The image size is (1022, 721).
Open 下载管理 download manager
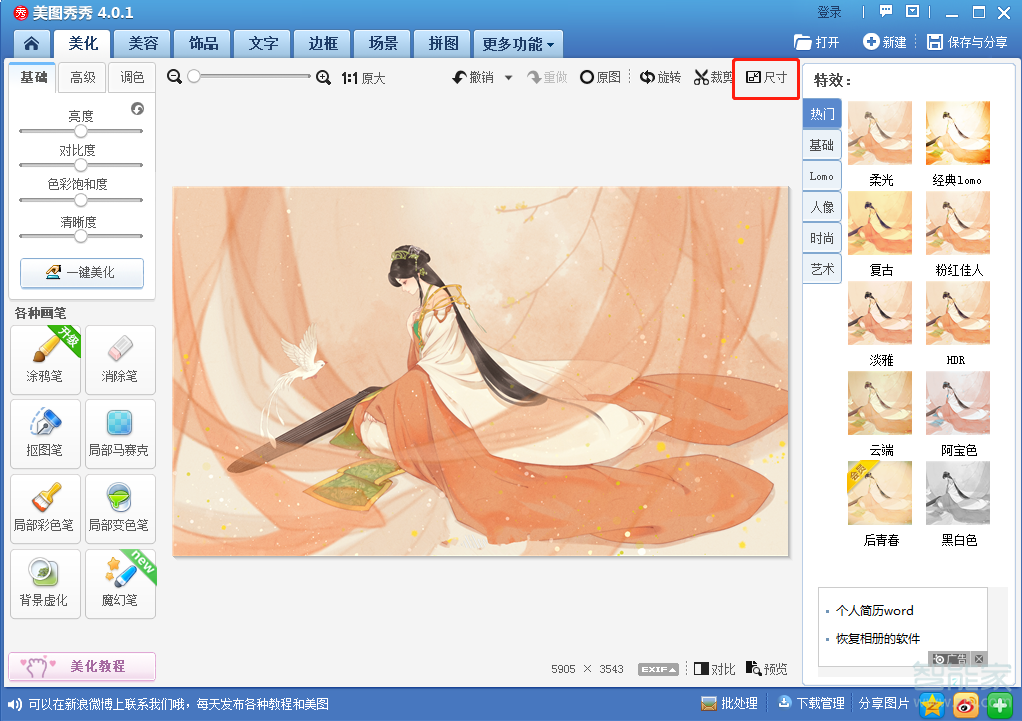coord(811,703)
